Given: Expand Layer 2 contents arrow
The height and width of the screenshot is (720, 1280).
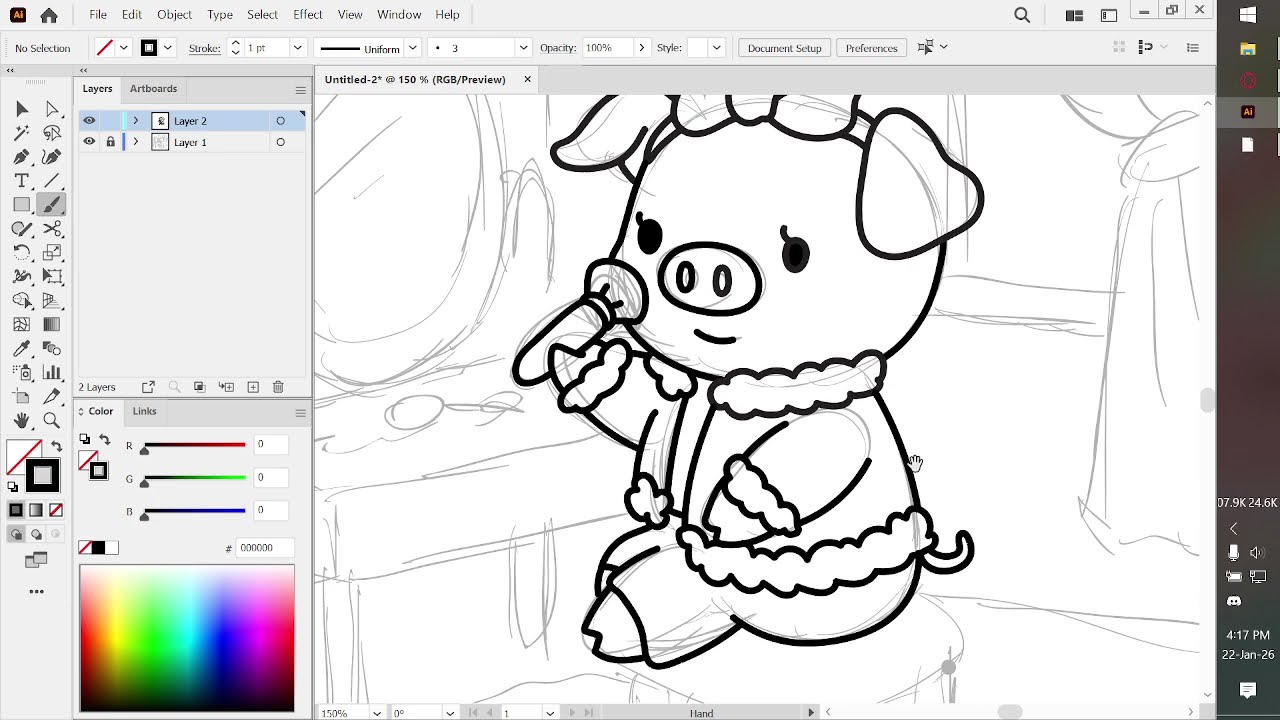Looking at the screenshot, I should (x=135, y=121).
